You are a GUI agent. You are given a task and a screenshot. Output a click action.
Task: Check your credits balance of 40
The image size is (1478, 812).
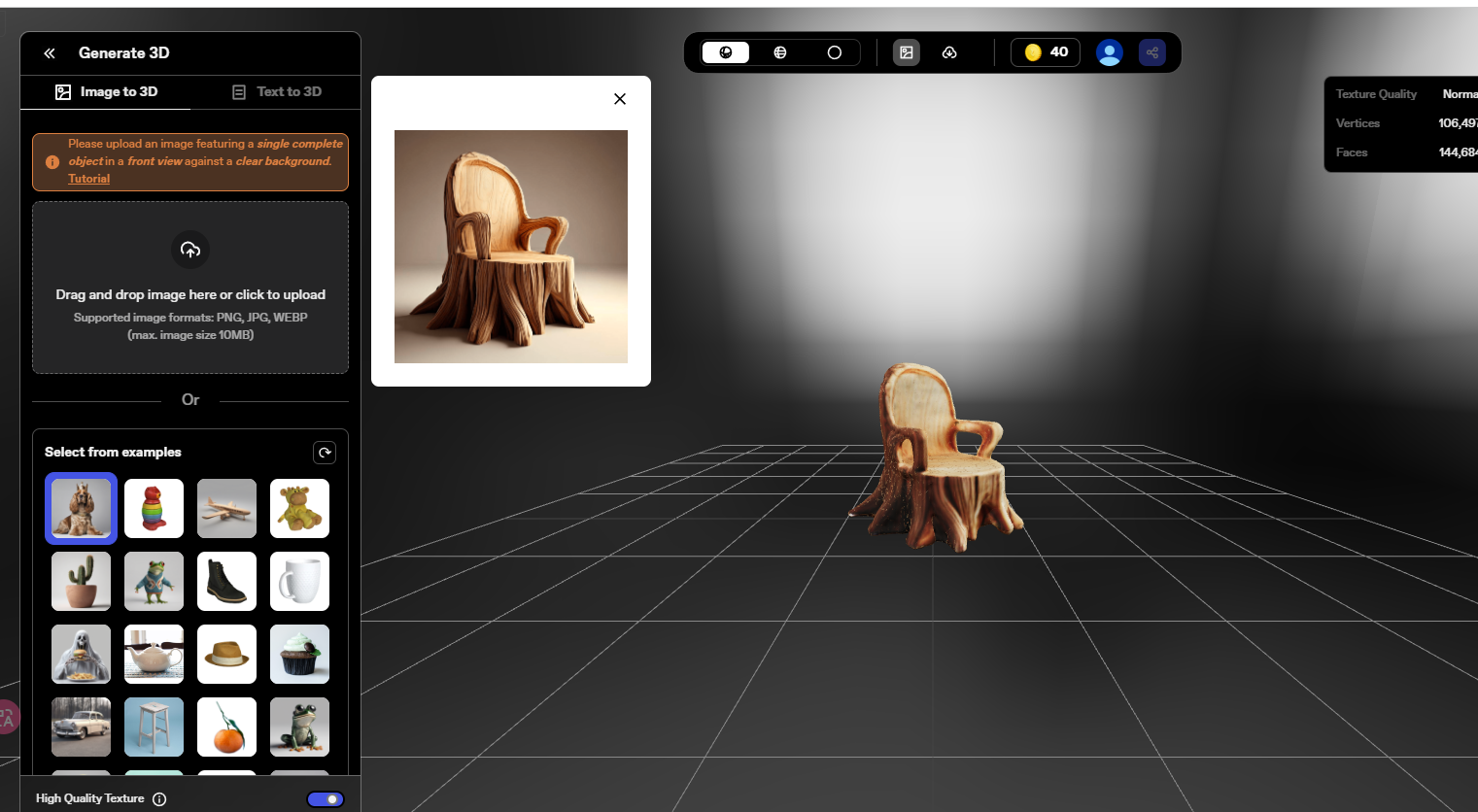coord(1045,51)
